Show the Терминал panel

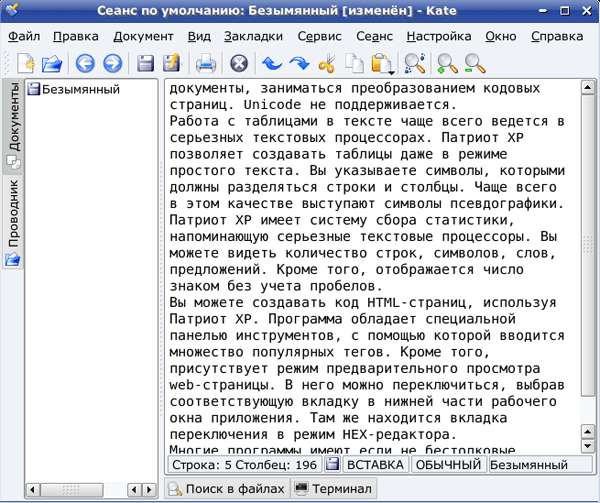click(334, 489)
